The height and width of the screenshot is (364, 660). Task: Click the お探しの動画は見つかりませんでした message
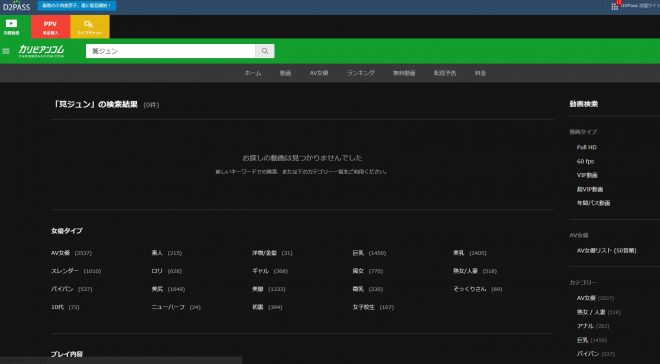pyautogui.click(x=302, y=158)
